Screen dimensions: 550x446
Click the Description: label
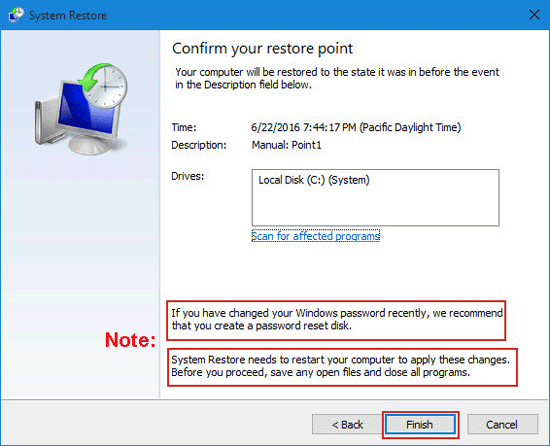tap(199, 145)
